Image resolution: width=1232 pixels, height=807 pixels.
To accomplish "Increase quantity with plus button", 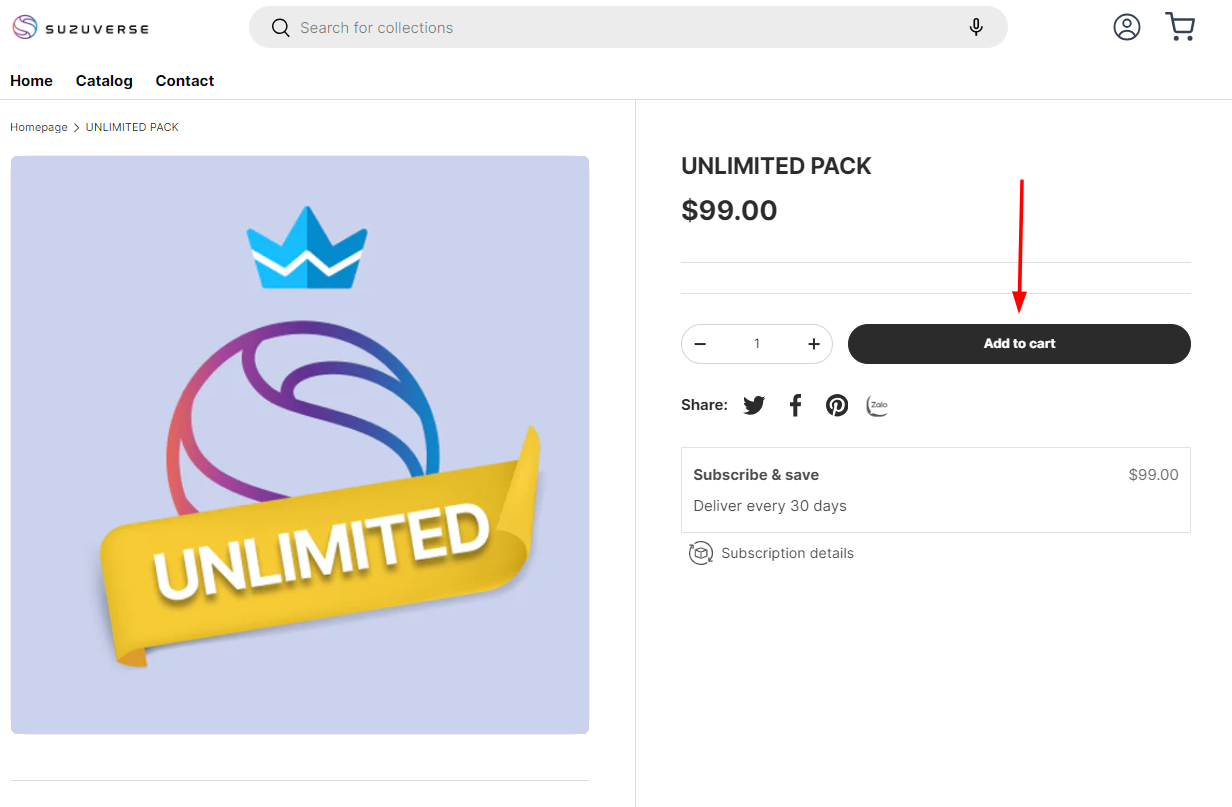I will (x=814, y=344).
